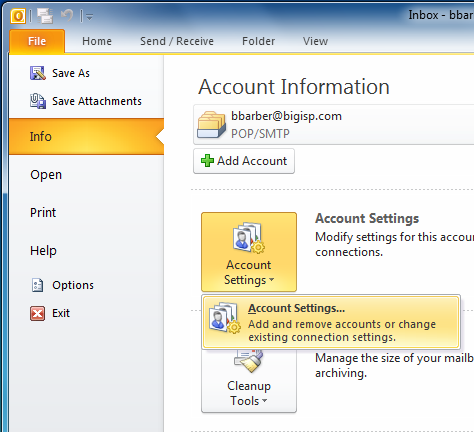
Task: Click the Save Attachments paperclip icon
Action: pos(38,101)
